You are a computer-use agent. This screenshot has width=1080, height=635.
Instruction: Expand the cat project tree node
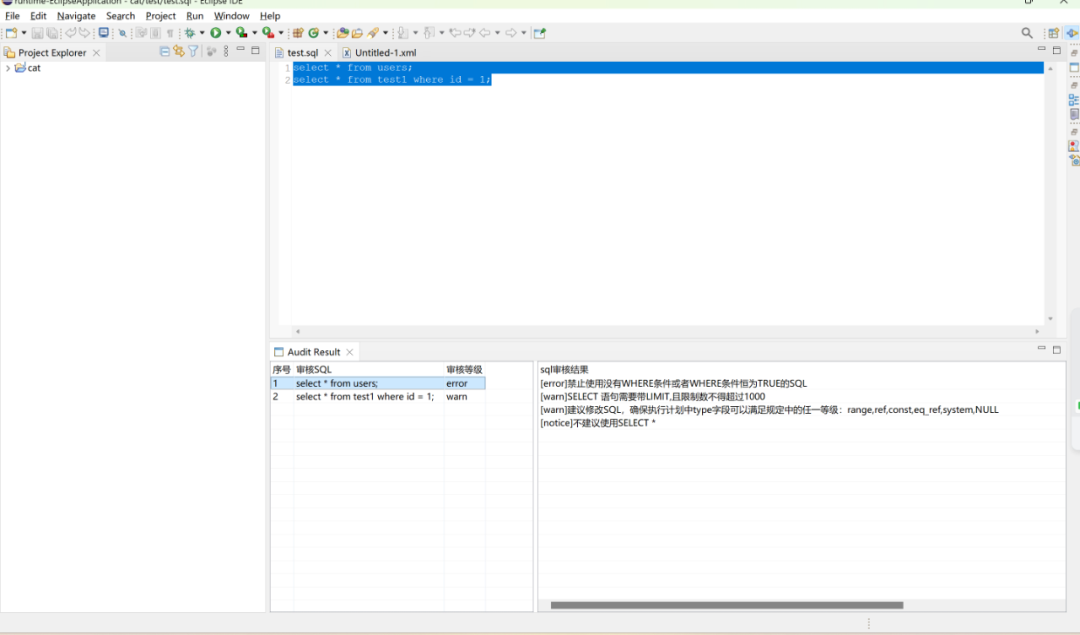coord(8,68)
